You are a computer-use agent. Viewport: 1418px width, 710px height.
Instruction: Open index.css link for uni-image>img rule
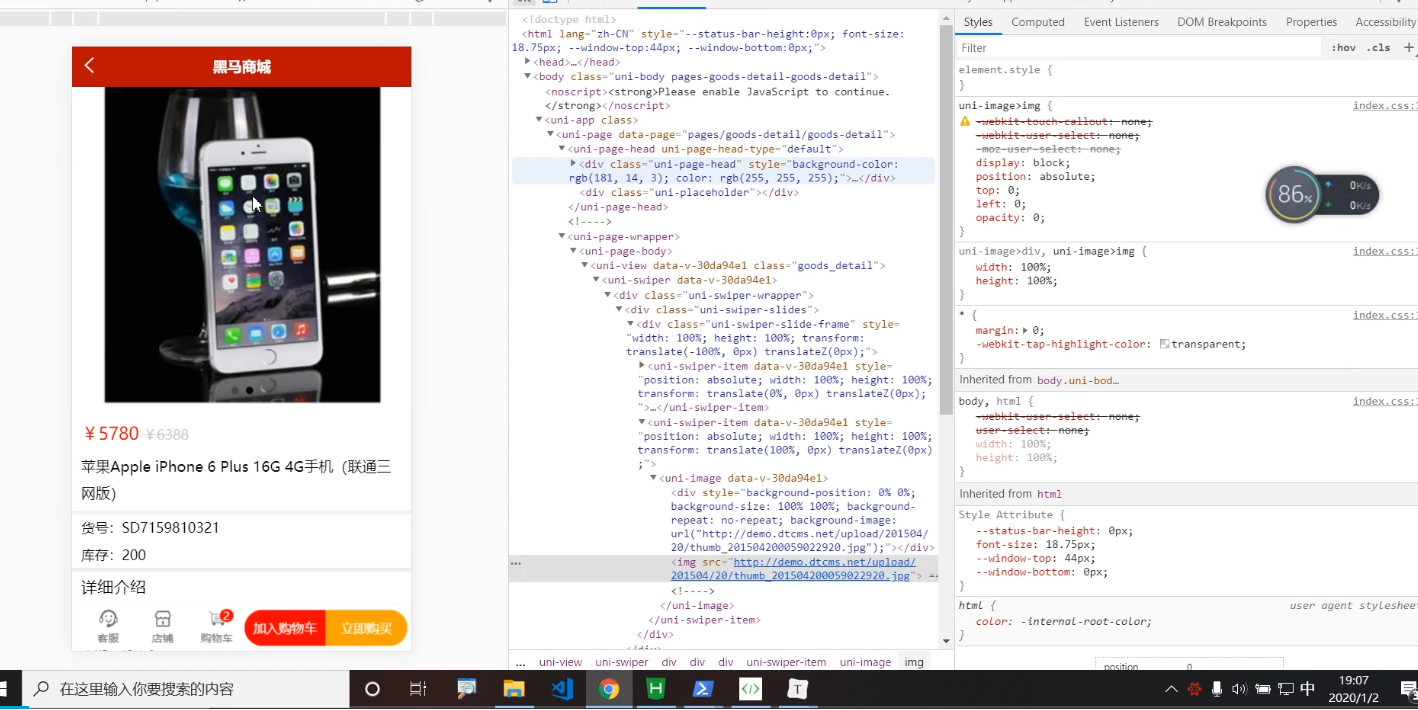coord(1385,105)
